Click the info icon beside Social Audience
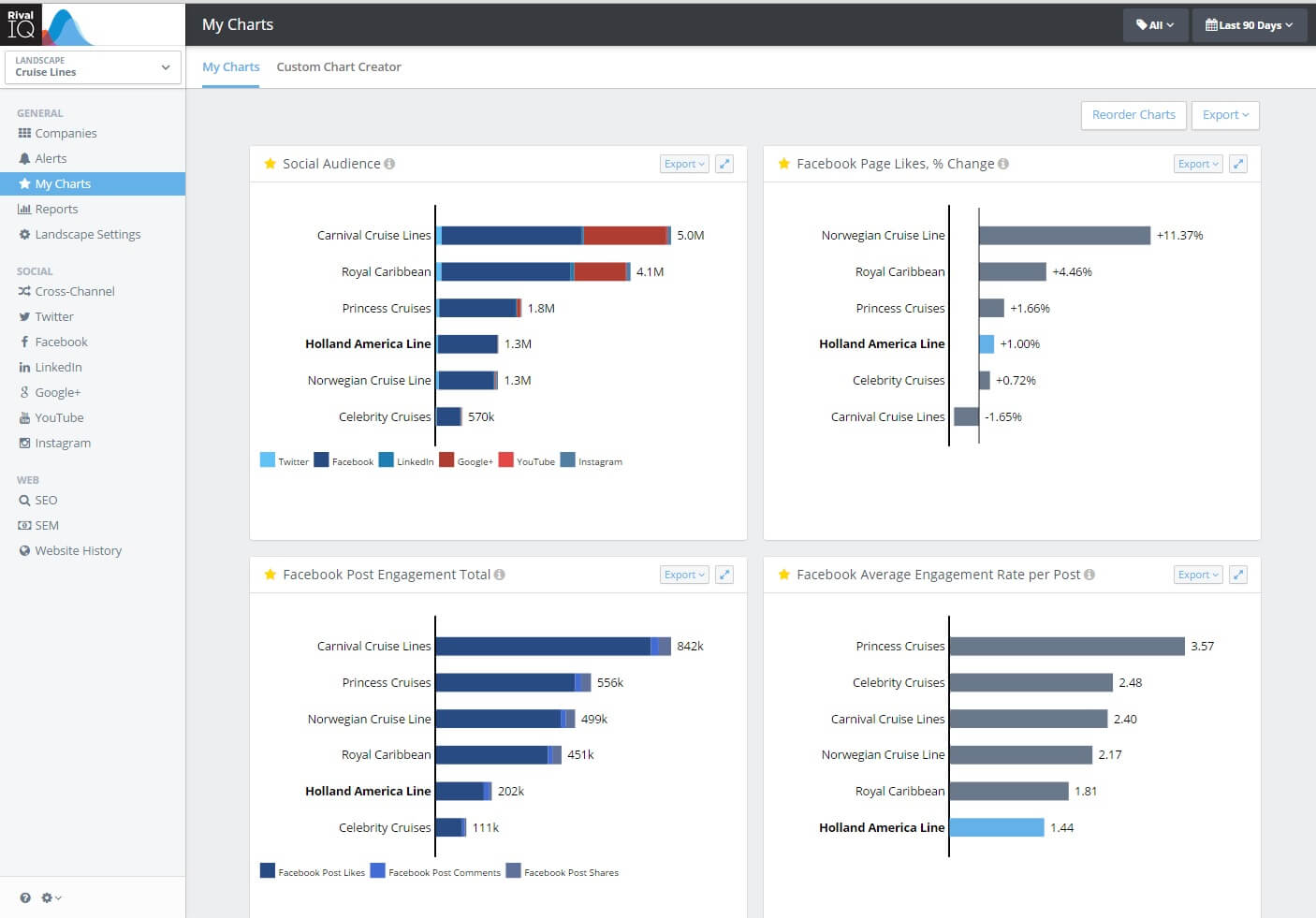 389,164
